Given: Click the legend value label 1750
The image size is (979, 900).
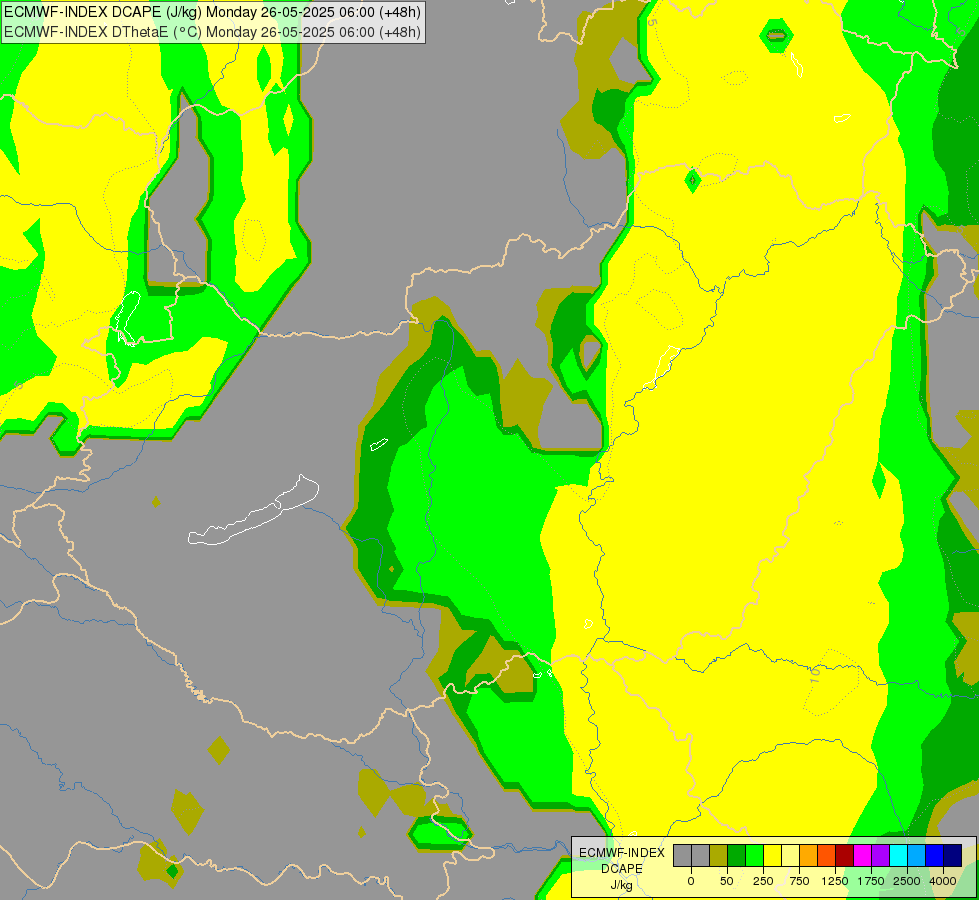Looking at the screenshot, I should (870, 881).
